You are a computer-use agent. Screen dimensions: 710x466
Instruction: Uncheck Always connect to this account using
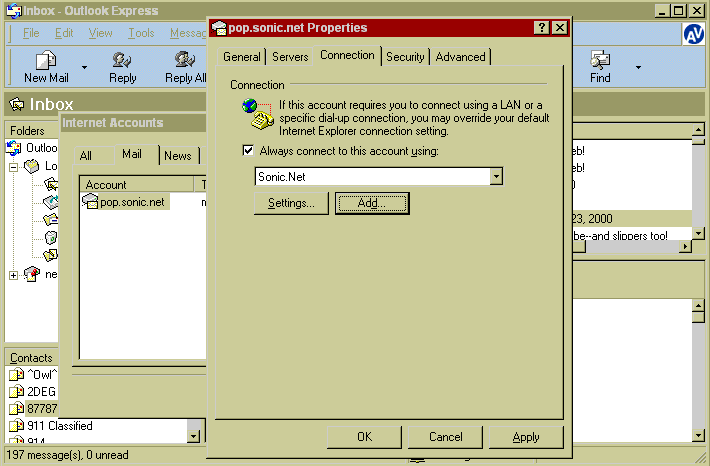(248, 150)
